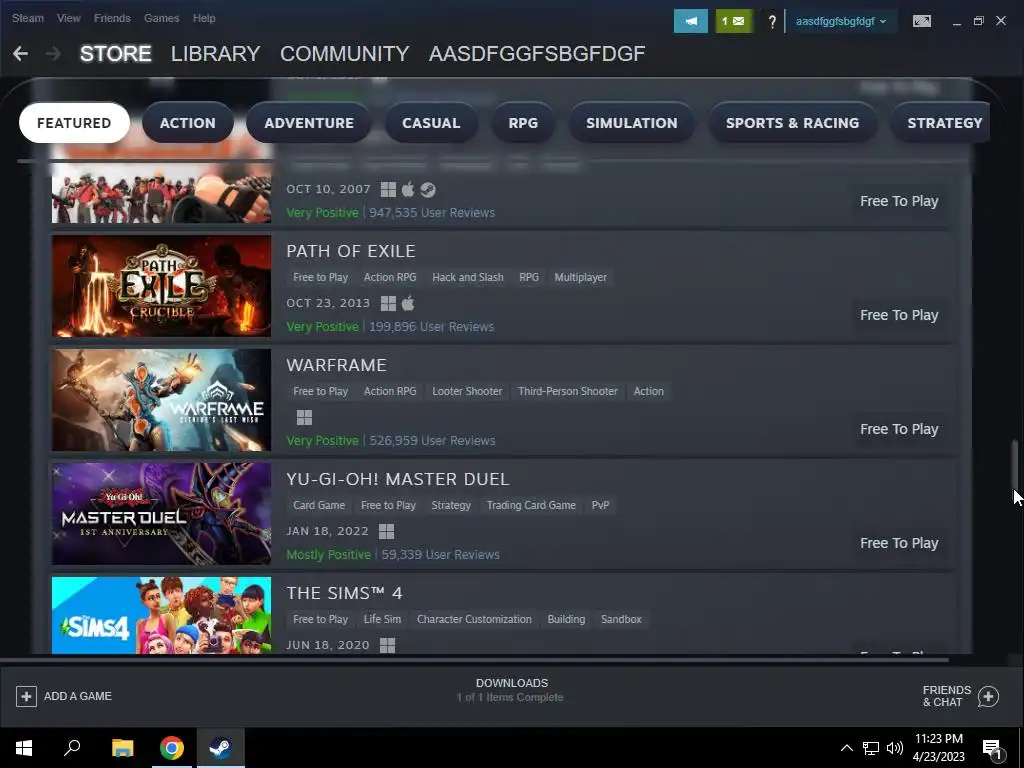The image size is (1024, 768).
Task: Click the vertical scrollbar thumb of the store page
Action: (1014, 465)
